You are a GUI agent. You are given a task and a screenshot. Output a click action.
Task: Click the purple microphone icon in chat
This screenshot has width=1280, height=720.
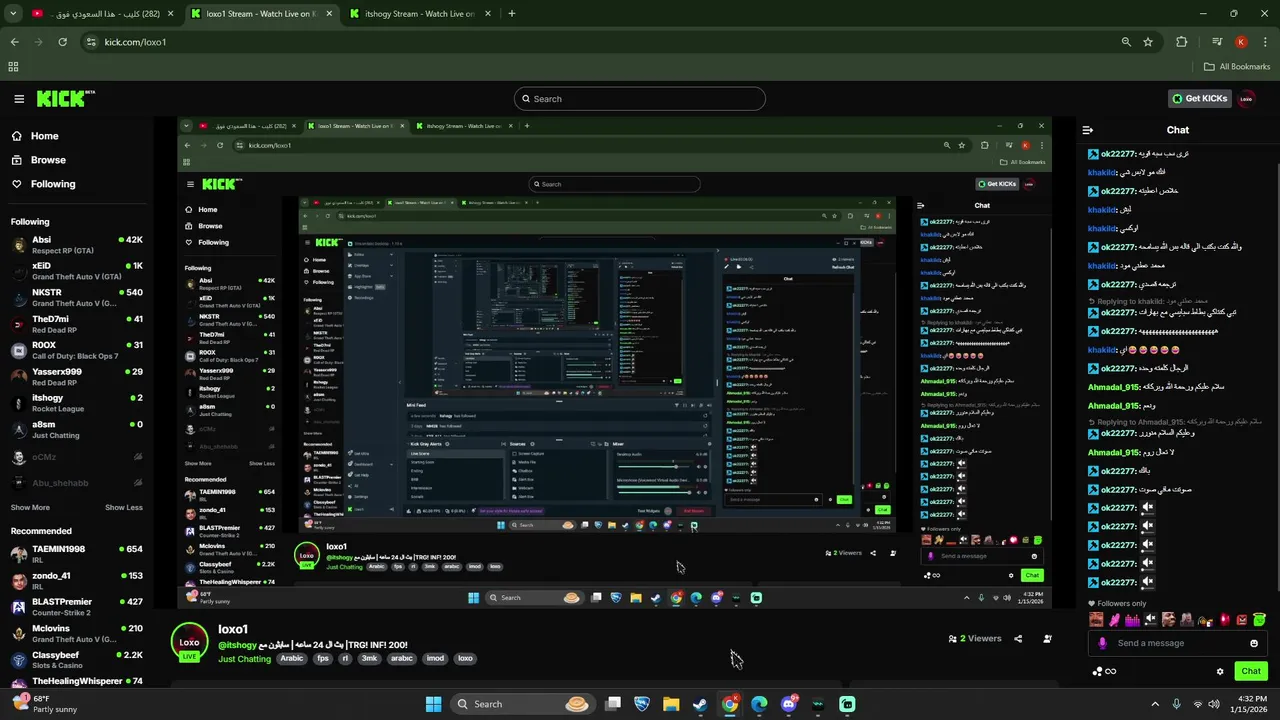click(1103, 643)
